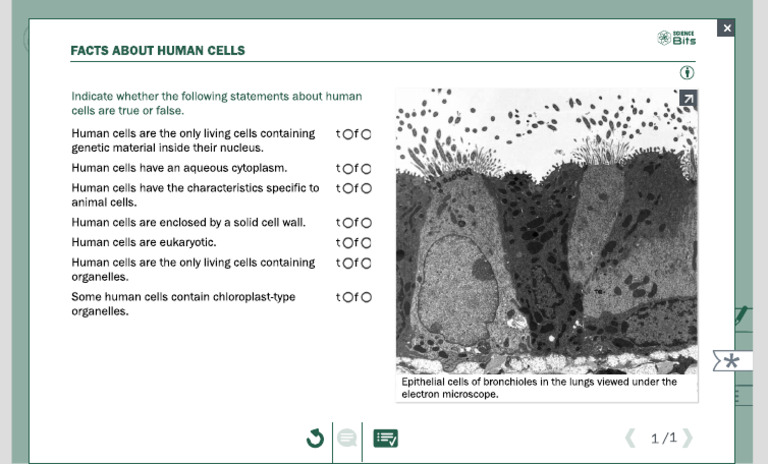Mark 'Human cells are eukaryotic' as true
The width and height of the screenshot is (768, 464).
347,243
